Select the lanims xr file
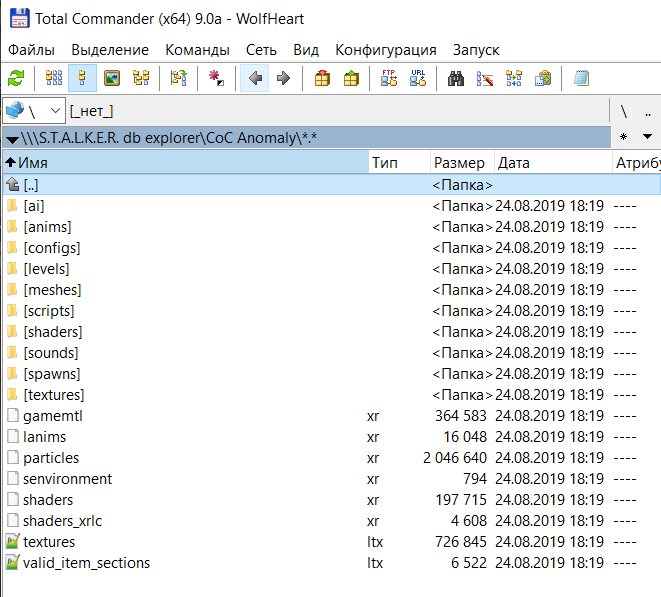Screen dimensions: 661x597 331,437
